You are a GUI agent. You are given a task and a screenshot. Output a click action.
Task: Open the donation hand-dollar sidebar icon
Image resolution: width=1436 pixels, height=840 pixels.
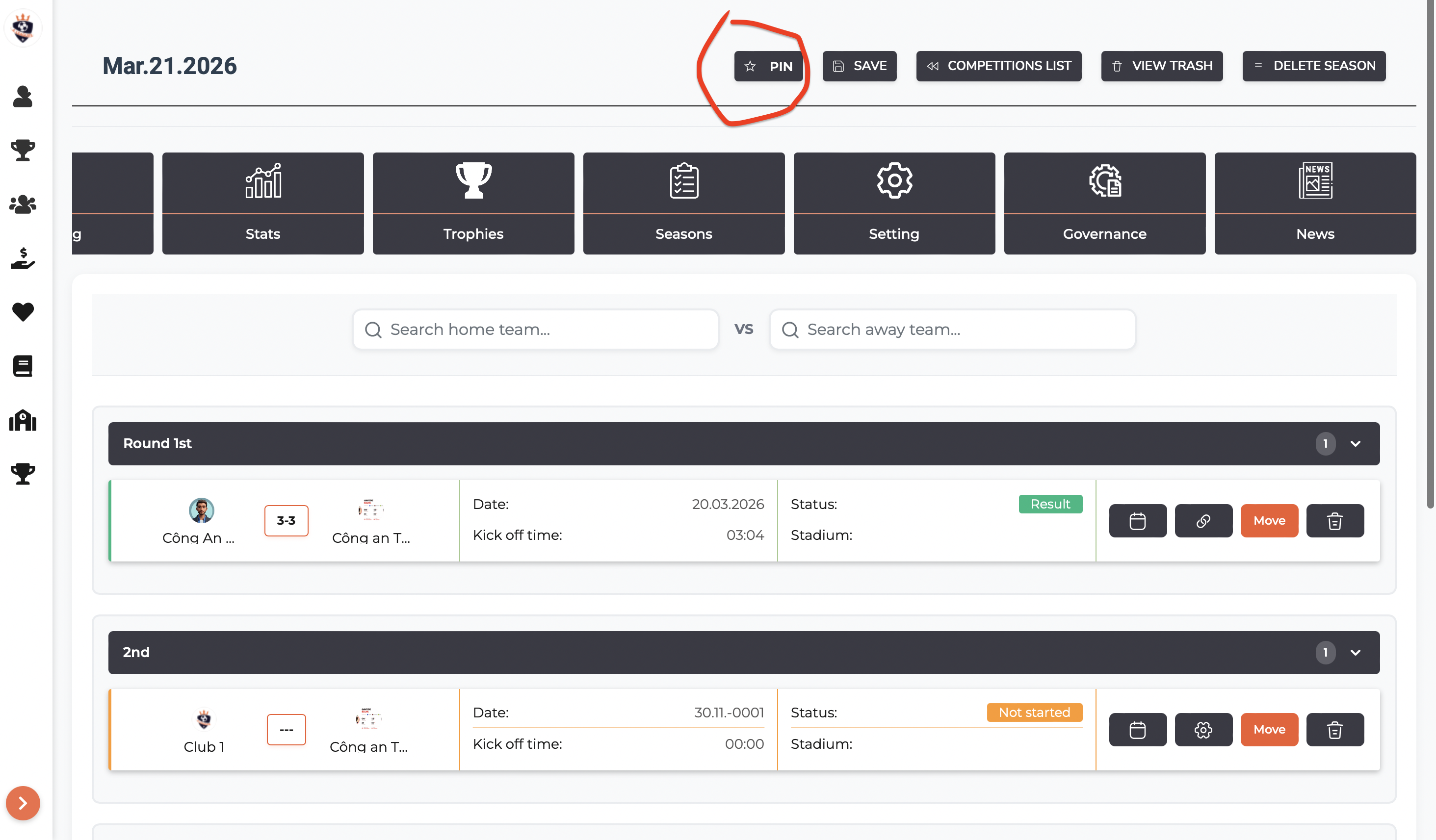[x=23, y=258]
